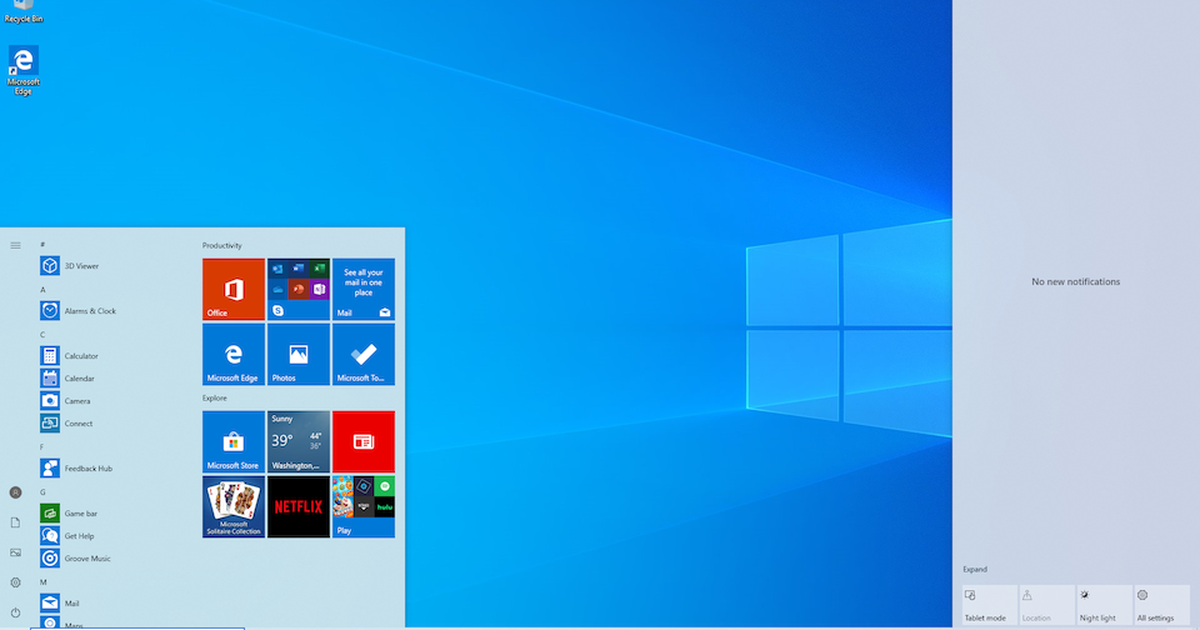
Task: Expand the Start menu with the hamburger icon
Action: tap(15, 243)
